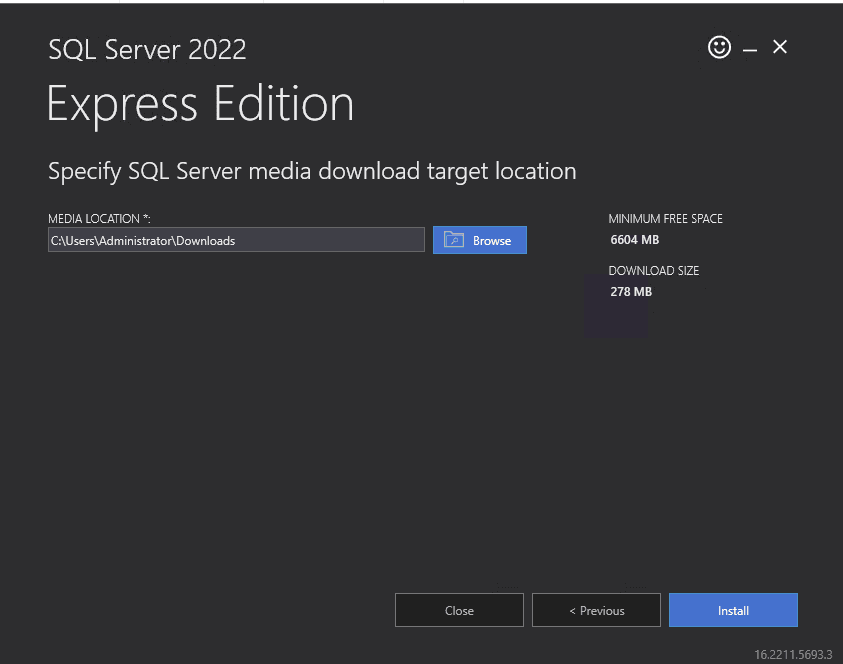The image size is (843, 664).
Task: Close the installer with the X icon
Action: click(x=780, y=47)
